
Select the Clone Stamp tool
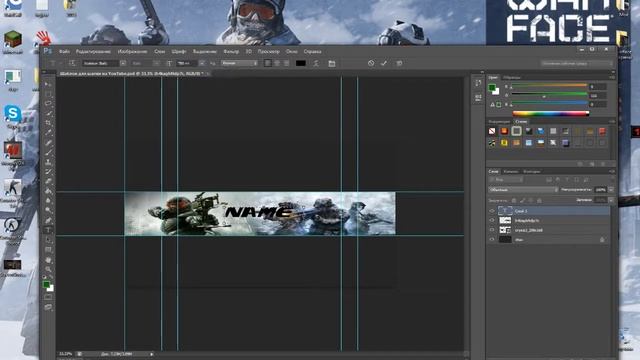tap(48, 162)
